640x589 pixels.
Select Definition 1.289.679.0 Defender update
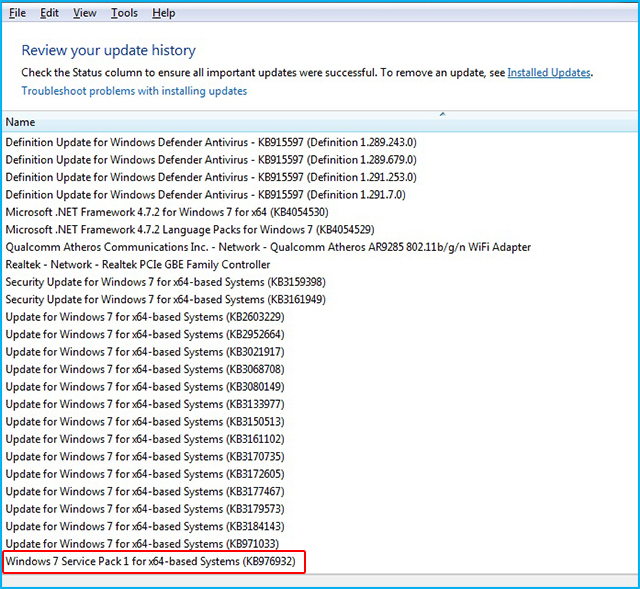point(211,160)
